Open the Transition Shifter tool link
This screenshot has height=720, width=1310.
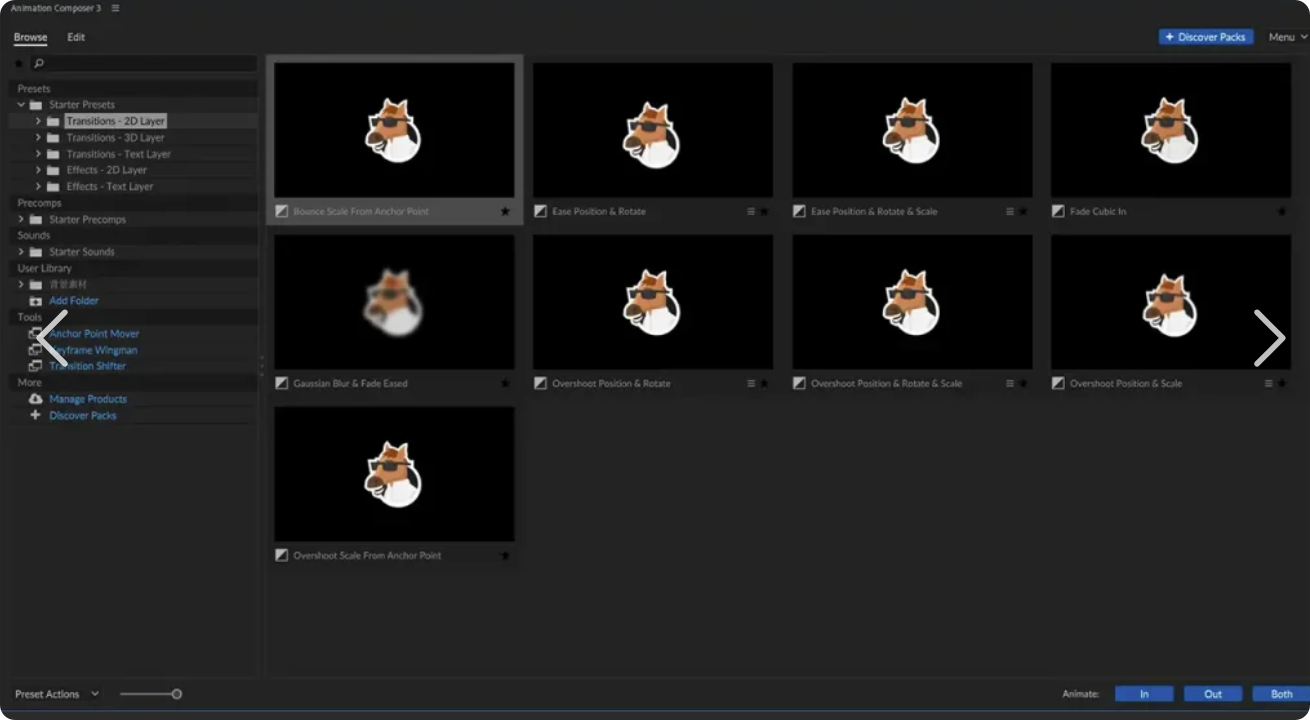click(x=88, y=366)
